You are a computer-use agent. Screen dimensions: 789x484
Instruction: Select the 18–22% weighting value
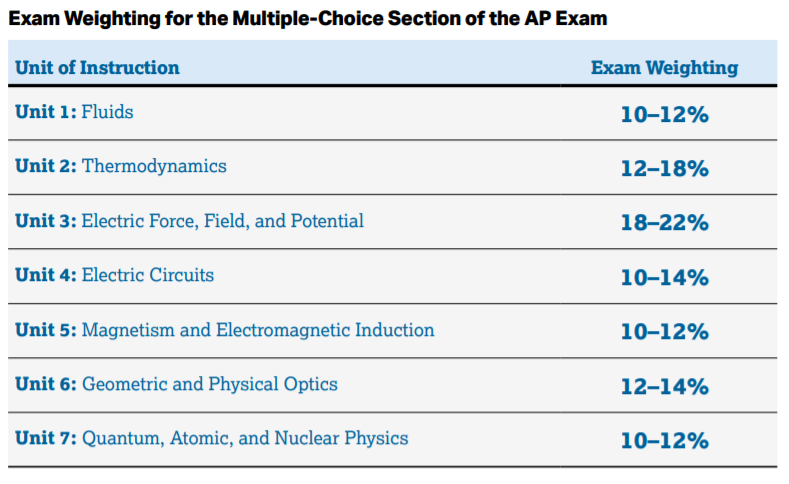pyautogui.click(x=665, y=223)
